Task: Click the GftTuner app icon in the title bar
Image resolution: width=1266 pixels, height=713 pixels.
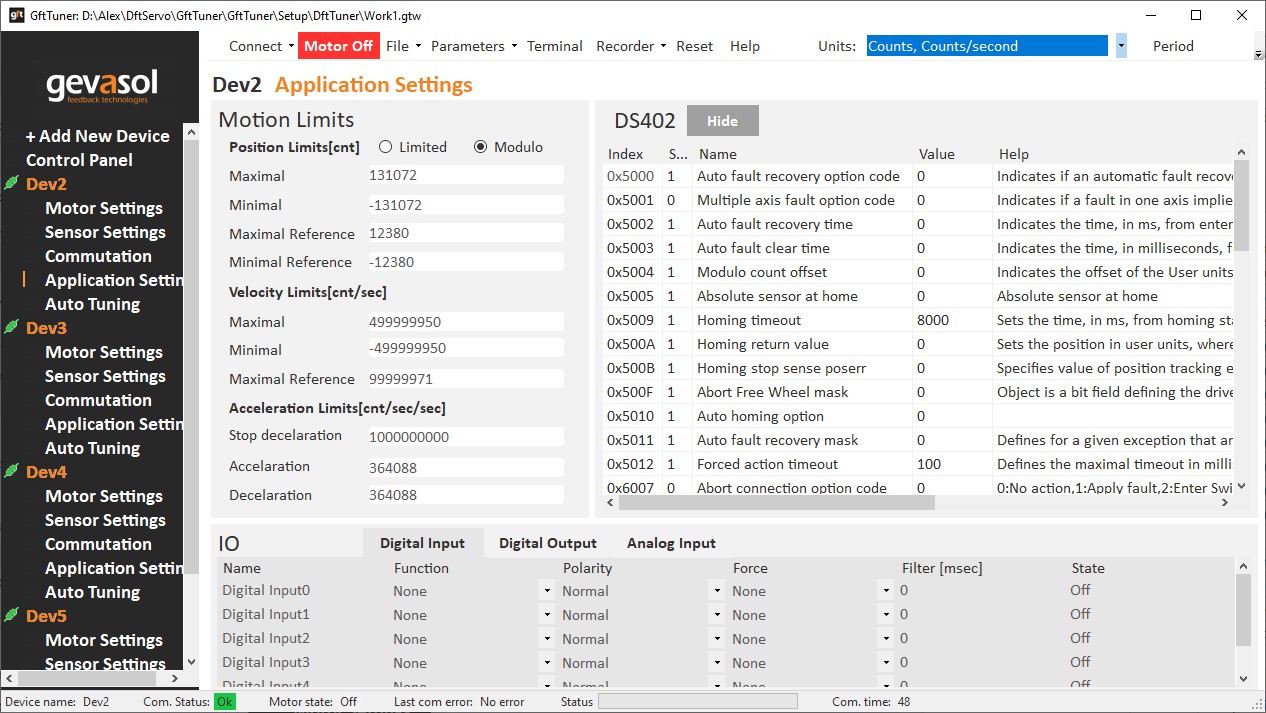Action: click(17, 15)
